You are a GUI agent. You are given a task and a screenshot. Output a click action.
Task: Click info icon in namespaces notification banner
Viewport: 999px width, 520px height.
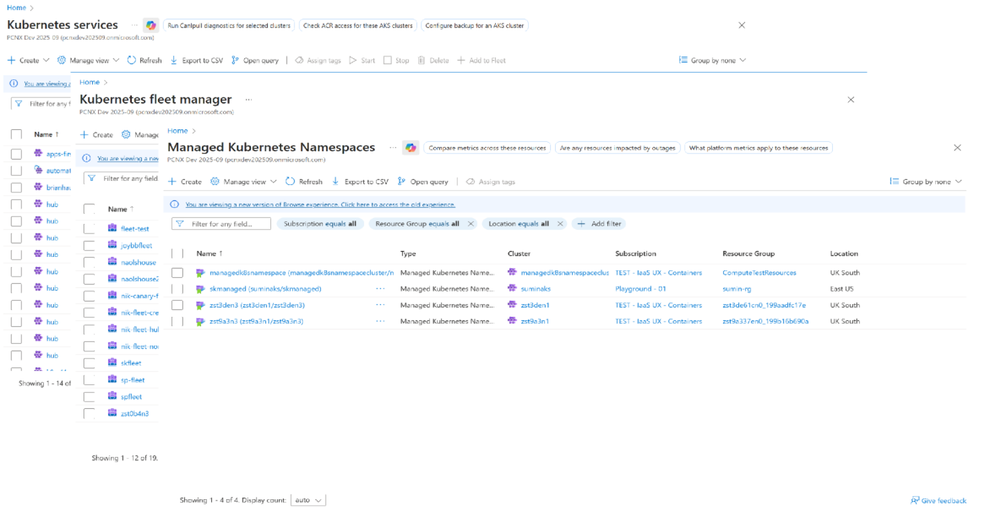click(175, 205)
